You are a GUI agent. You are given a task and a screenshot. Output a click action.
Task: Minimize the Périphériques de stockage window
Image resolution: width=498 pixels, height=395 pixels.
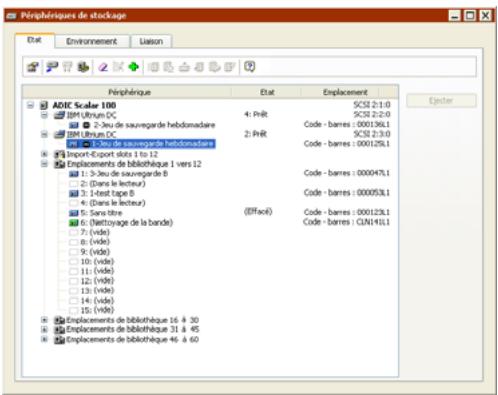[x=455, y=16]
